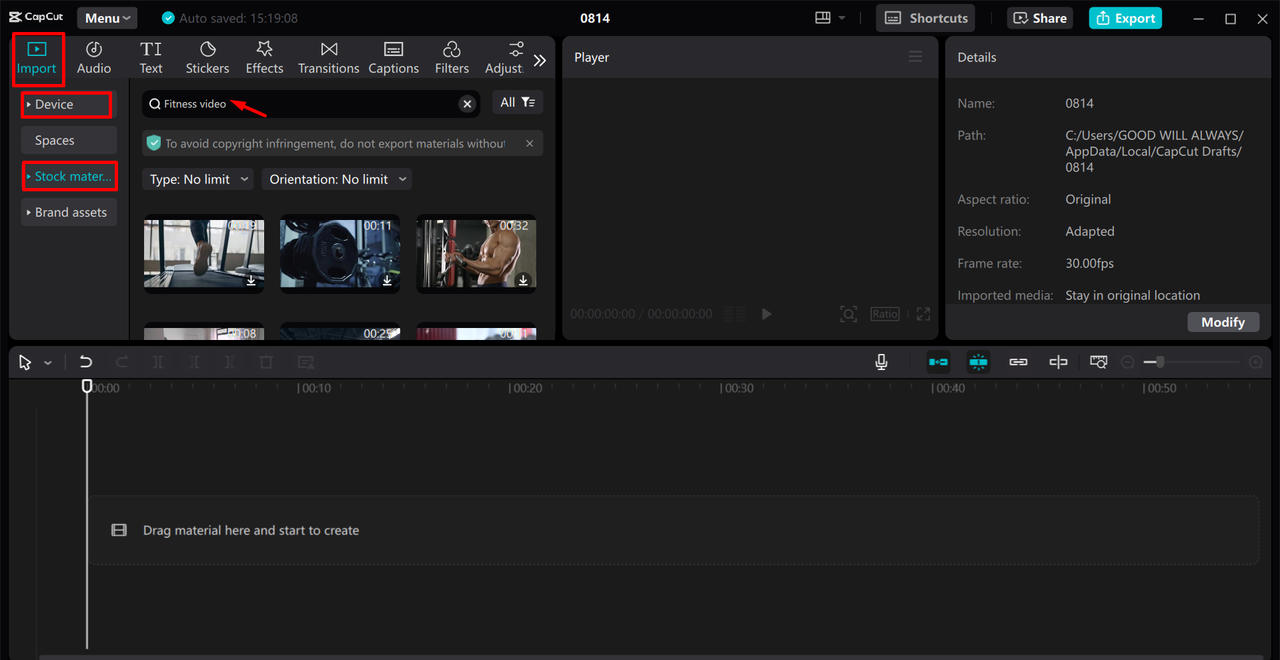Select the Filters tab icon
Image resolution: width=1280 pixels, height=660 pixels.
click(x=451, y=58)
